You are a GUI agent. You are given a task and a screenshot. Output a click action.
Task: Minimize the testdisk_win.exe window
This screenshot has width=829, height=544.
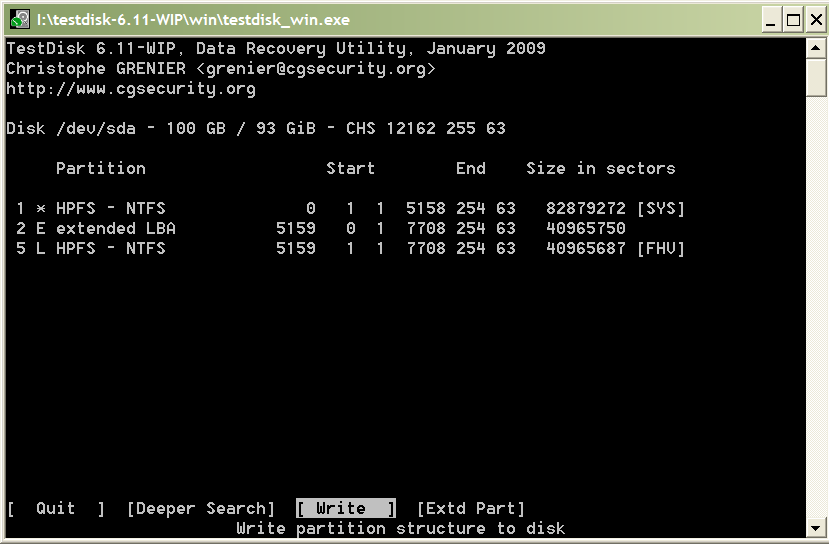771,20
